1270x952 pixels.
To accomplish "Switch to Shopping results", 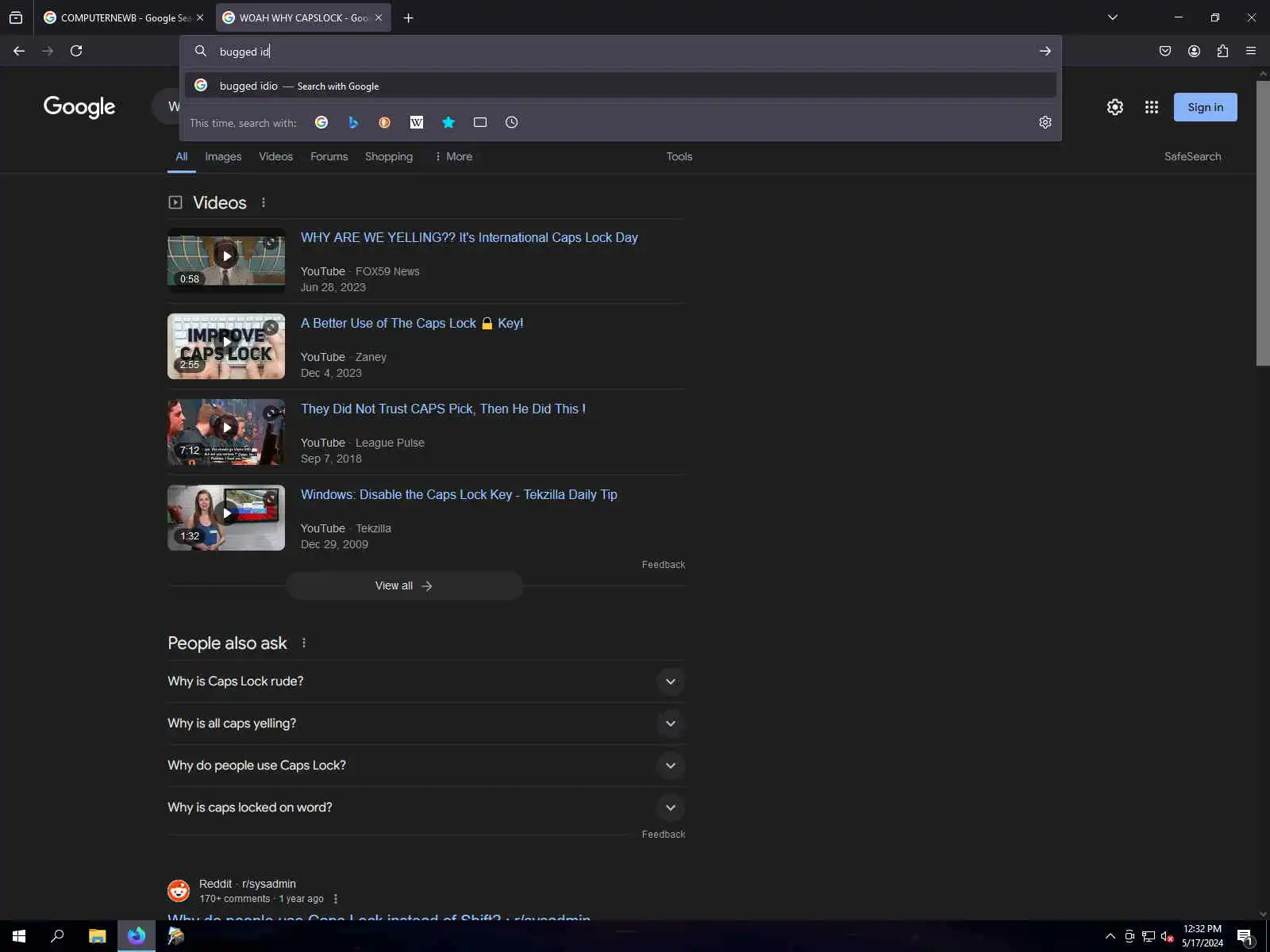I will [x=389, y=156].
